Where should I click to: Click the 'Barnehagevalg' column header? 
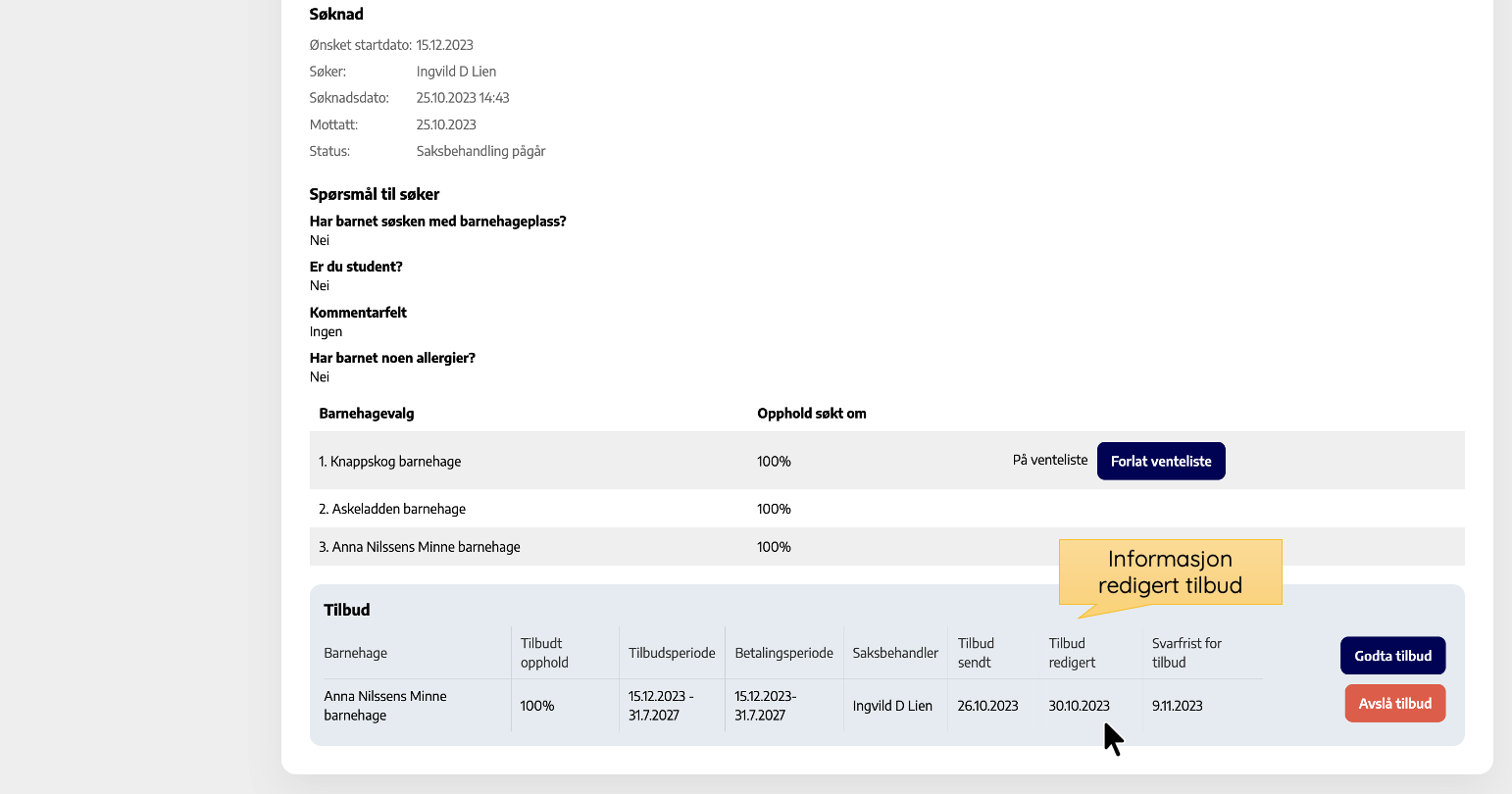(x=367, y=414)
